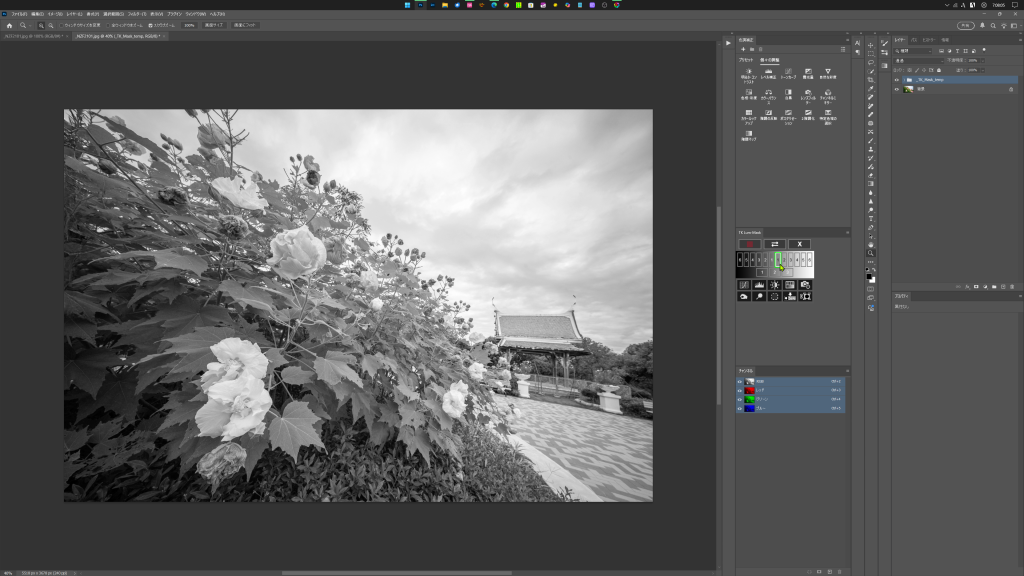This screenshot has height=576, width=1024.
Task: Expand the _TK_Mask_temp layer group
Action: click(903, 79)
